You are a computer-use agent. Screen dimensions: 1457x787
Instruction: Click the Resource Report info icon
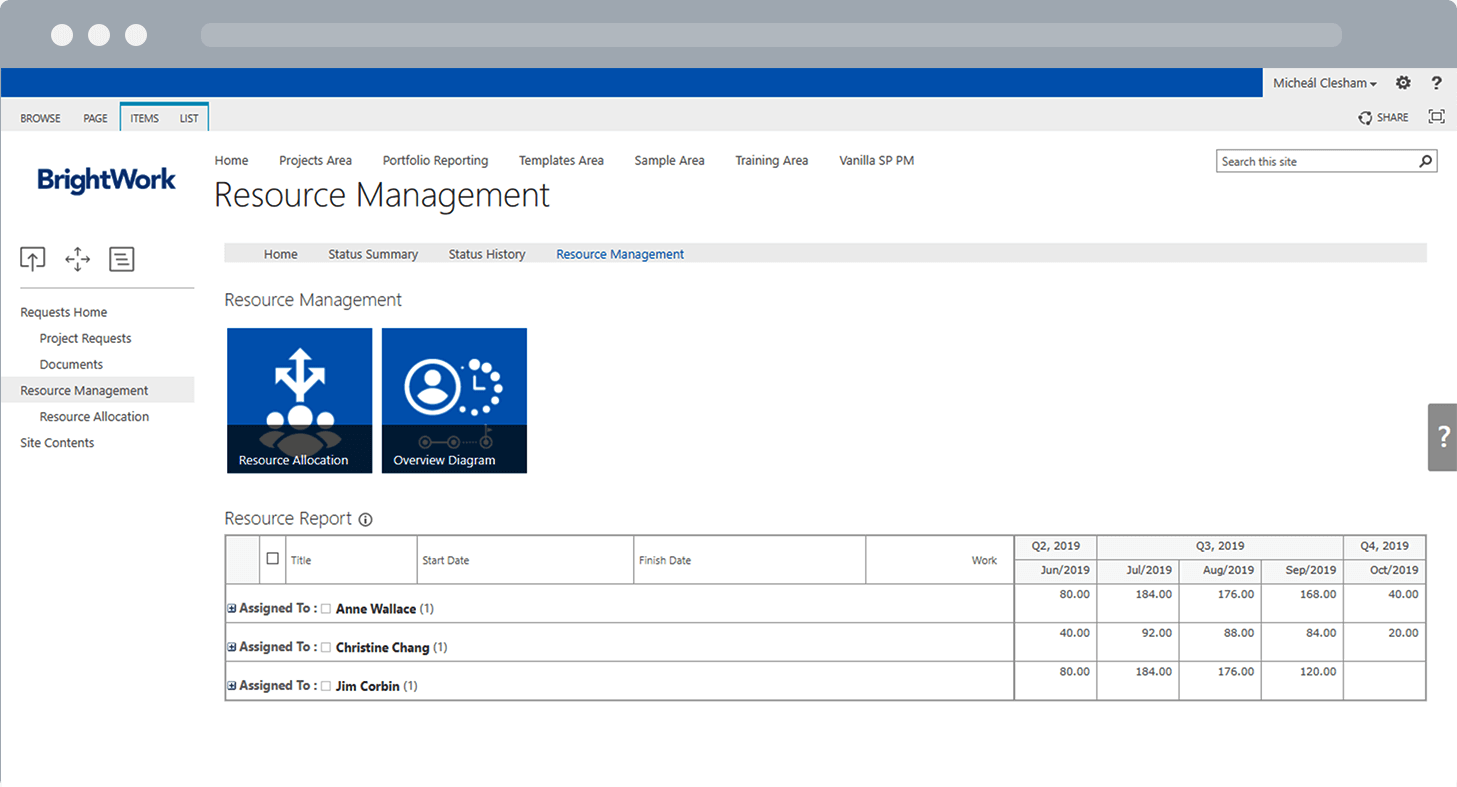[365, 519]
